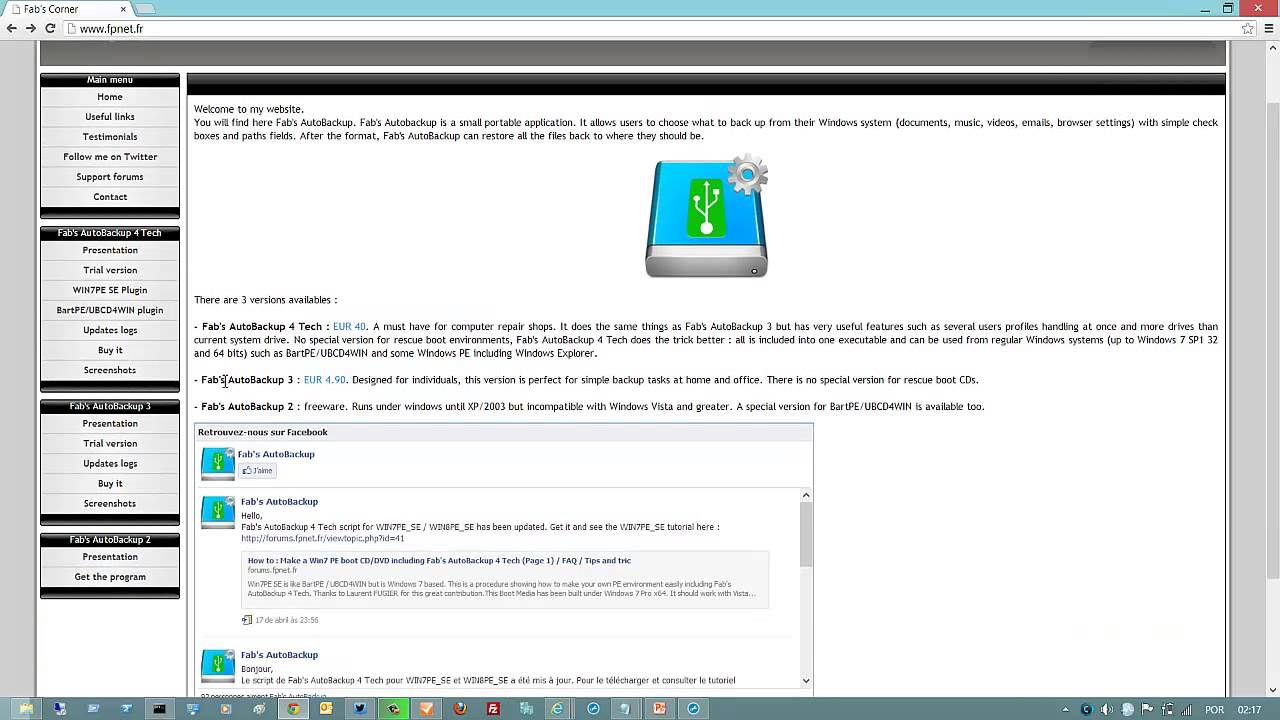
Task: Open the Action Center flag tray icon
Action: tap(1147, 710)
